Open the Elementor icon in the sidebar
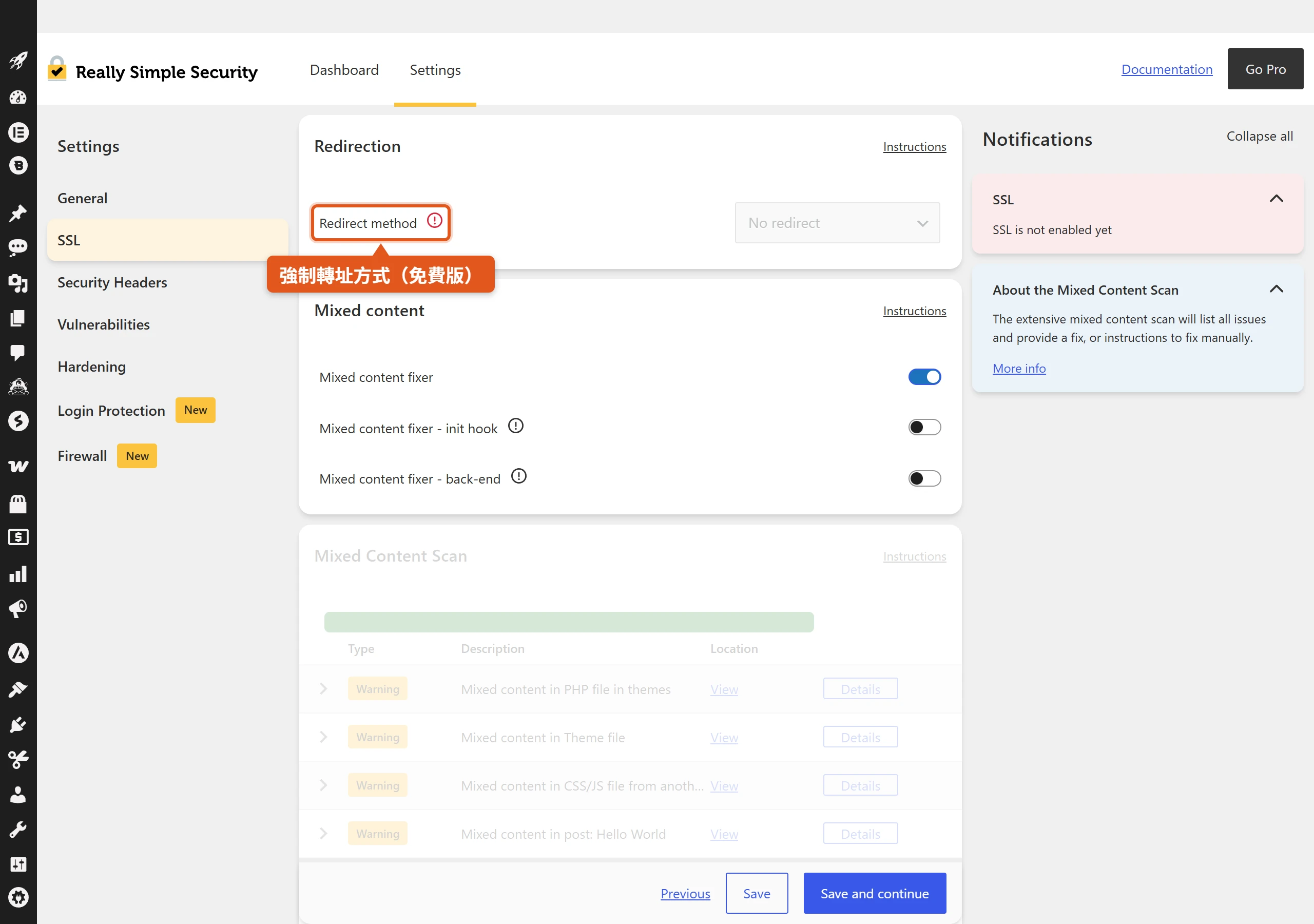This screenshot has height=924, width=1314. 18,132
